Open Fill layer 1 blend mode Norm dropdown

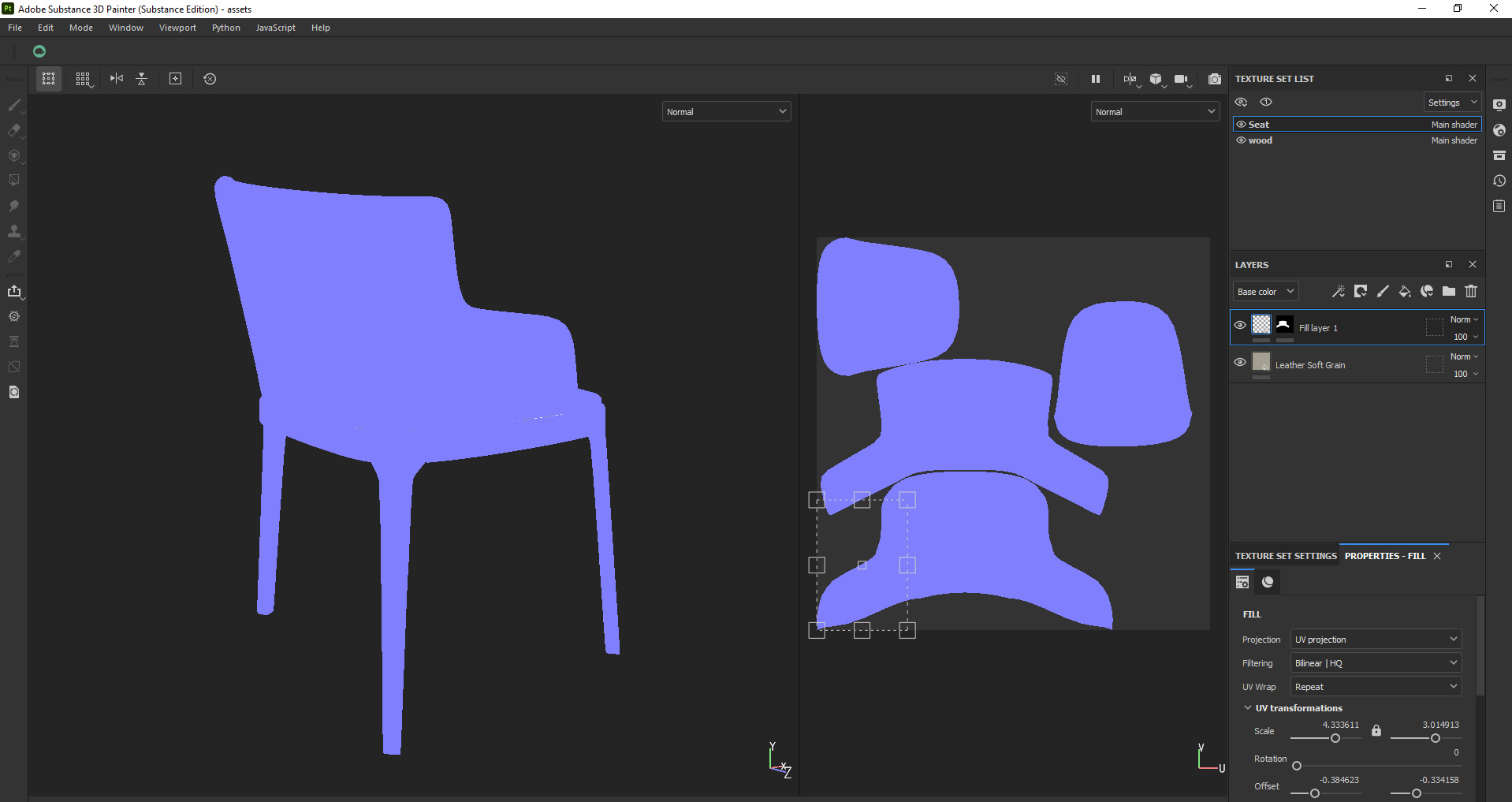point(1464,319)
